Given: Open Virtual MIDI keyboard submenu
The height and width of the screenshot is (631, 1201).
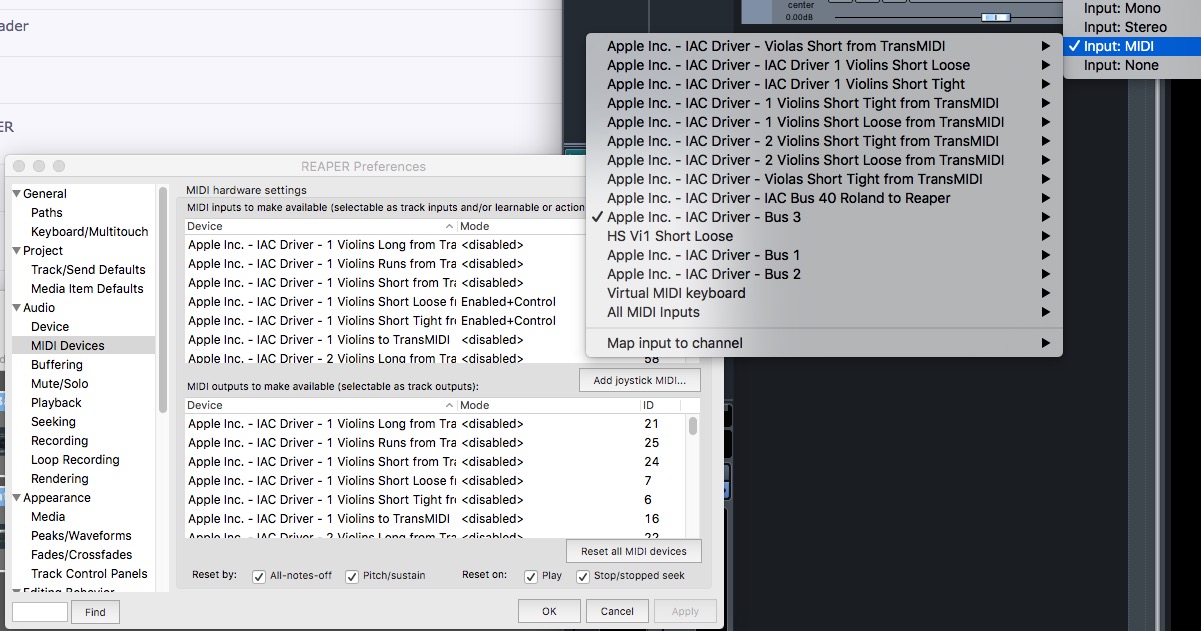Looking at the screenshot, I should 824,293.
